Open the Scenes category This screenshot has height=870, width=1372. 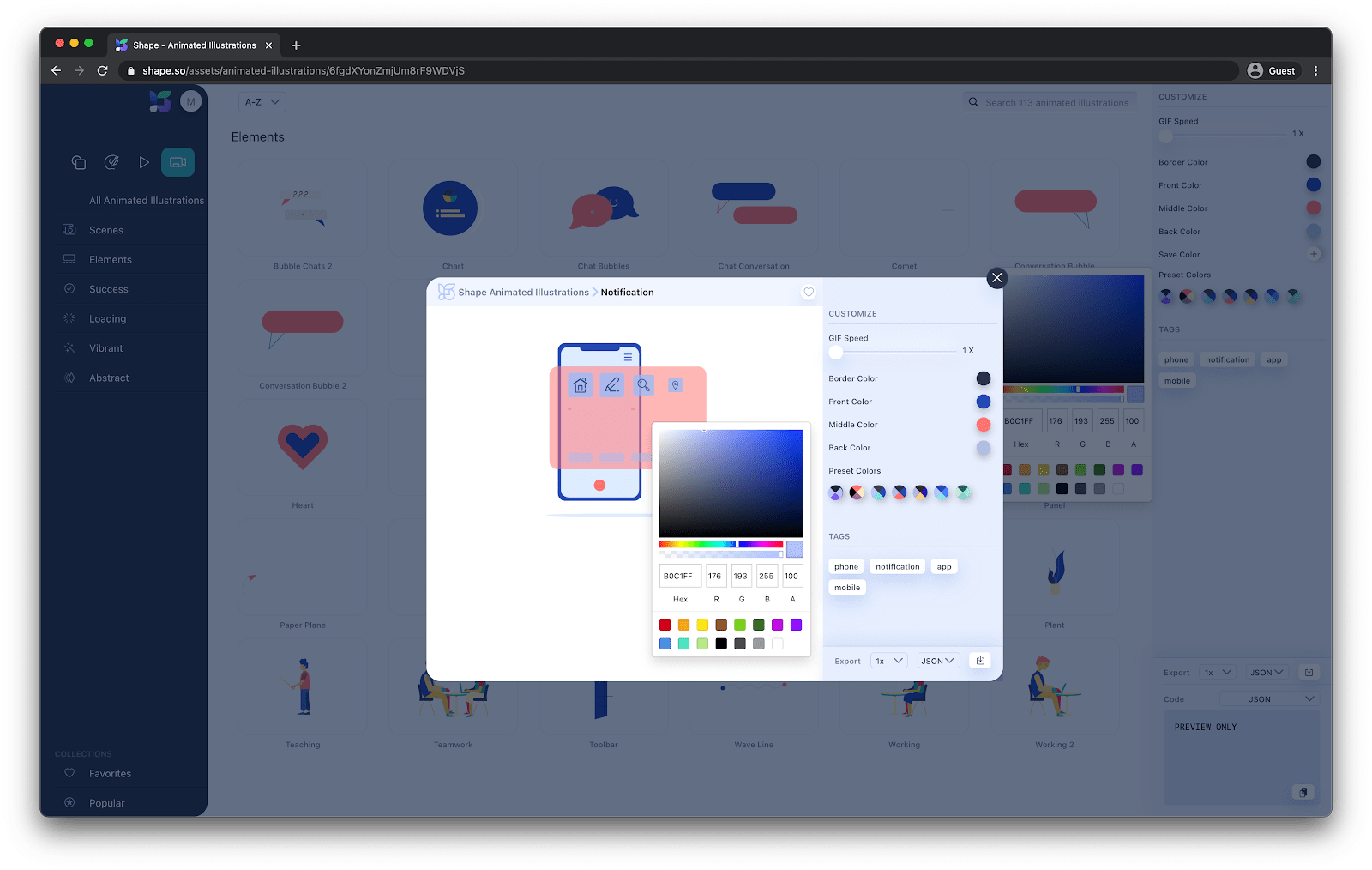pos(106,230)
